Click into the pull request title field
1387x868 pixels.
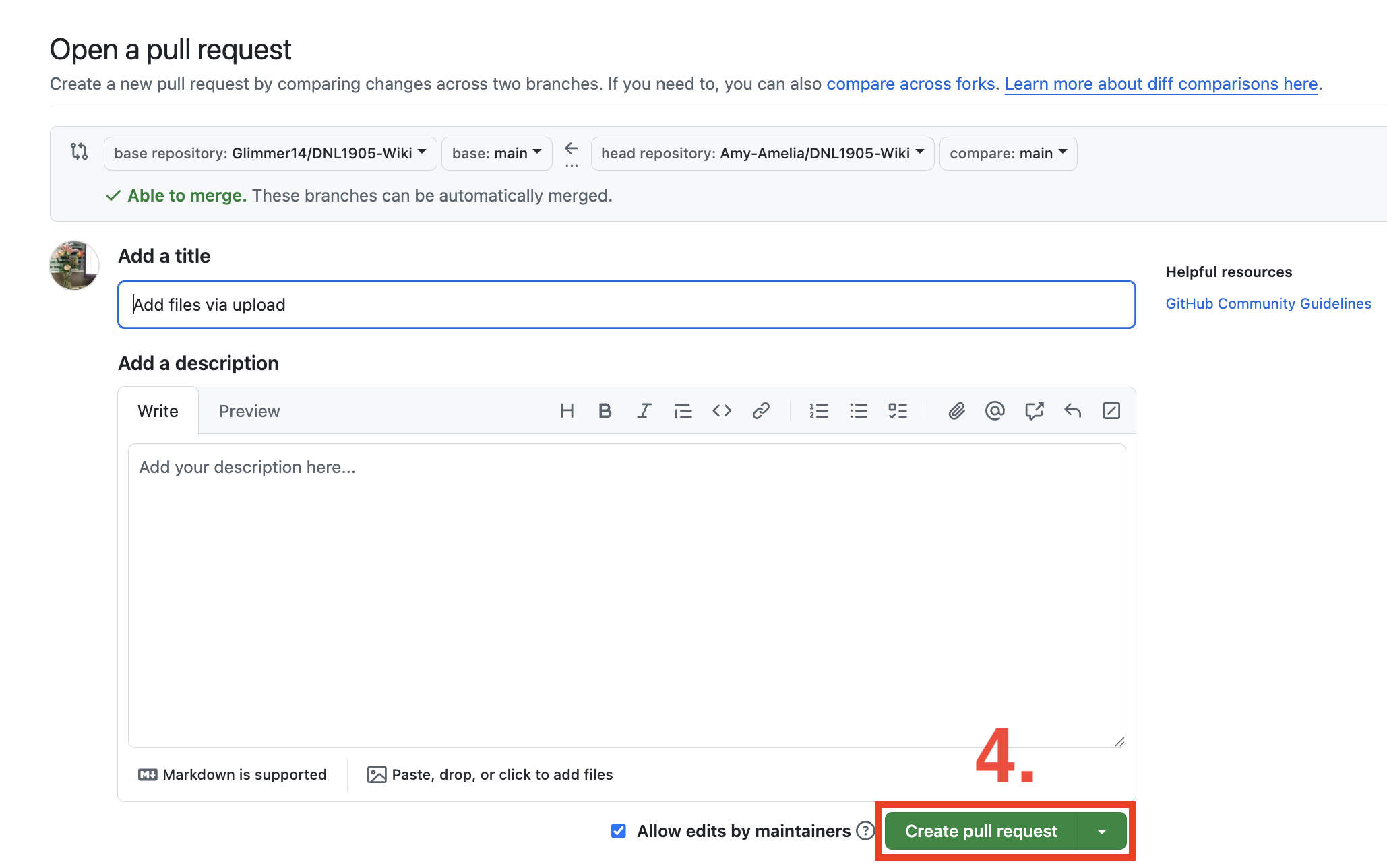pyautogui.click(x=626, y=305)
